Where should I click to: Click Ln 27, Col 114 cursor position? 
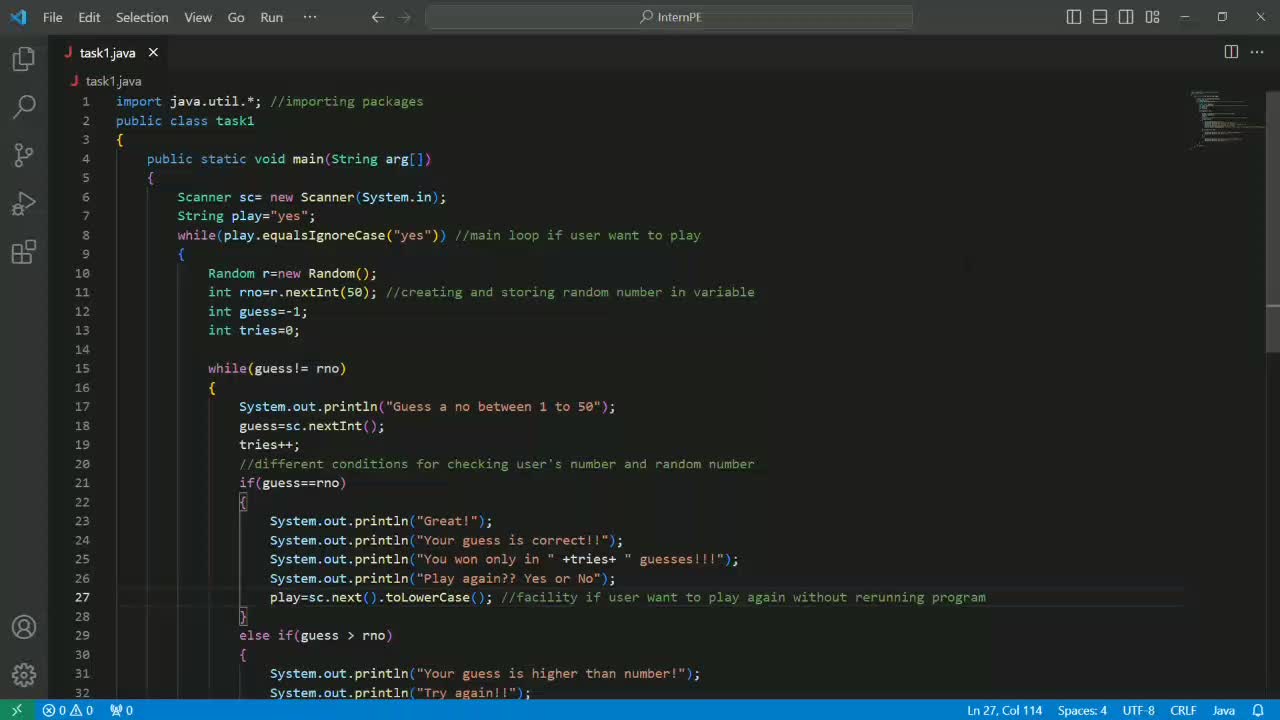[x=1004, y=710]
